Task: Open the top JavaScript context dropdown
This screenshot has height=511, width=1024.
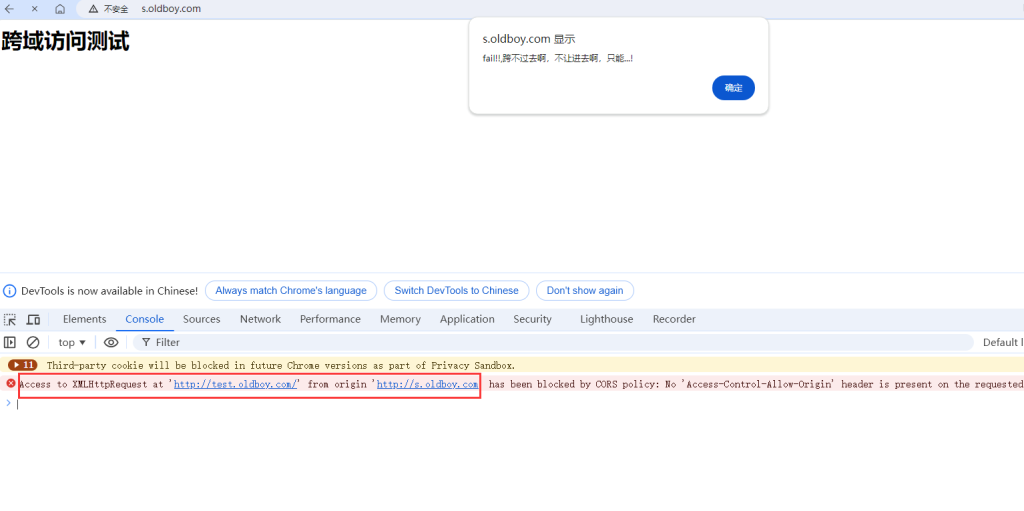Action: click(x=72, y=342)
